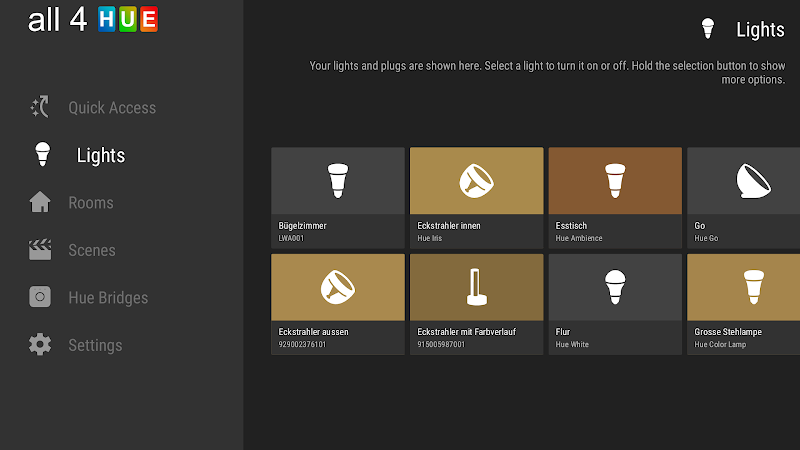Toggle Eckstrahler mit Farbverlauf via its name
The image size is (800, 450).
[466, 332]
